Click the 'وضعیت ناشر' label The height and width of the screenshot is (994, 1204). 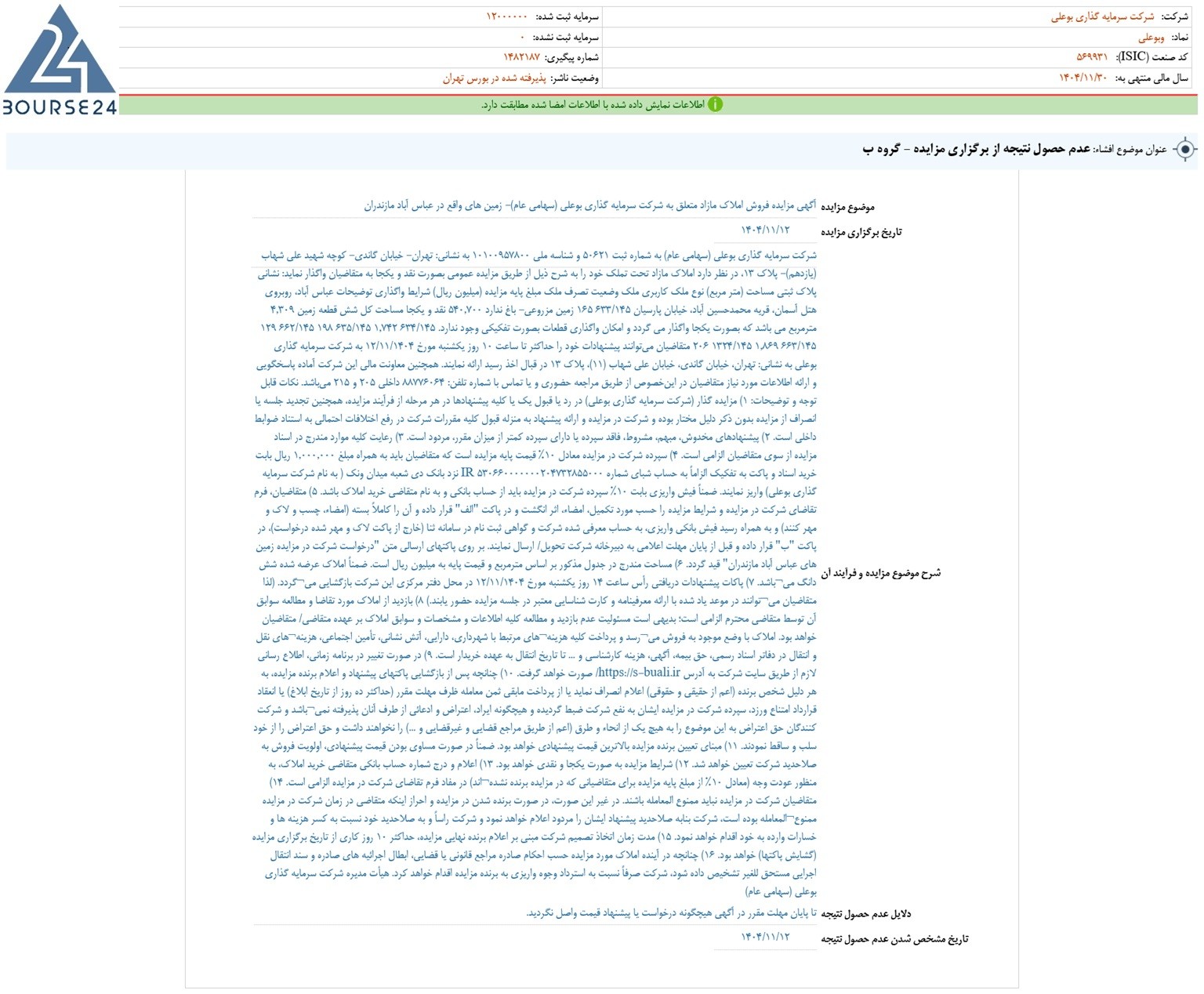575,78
